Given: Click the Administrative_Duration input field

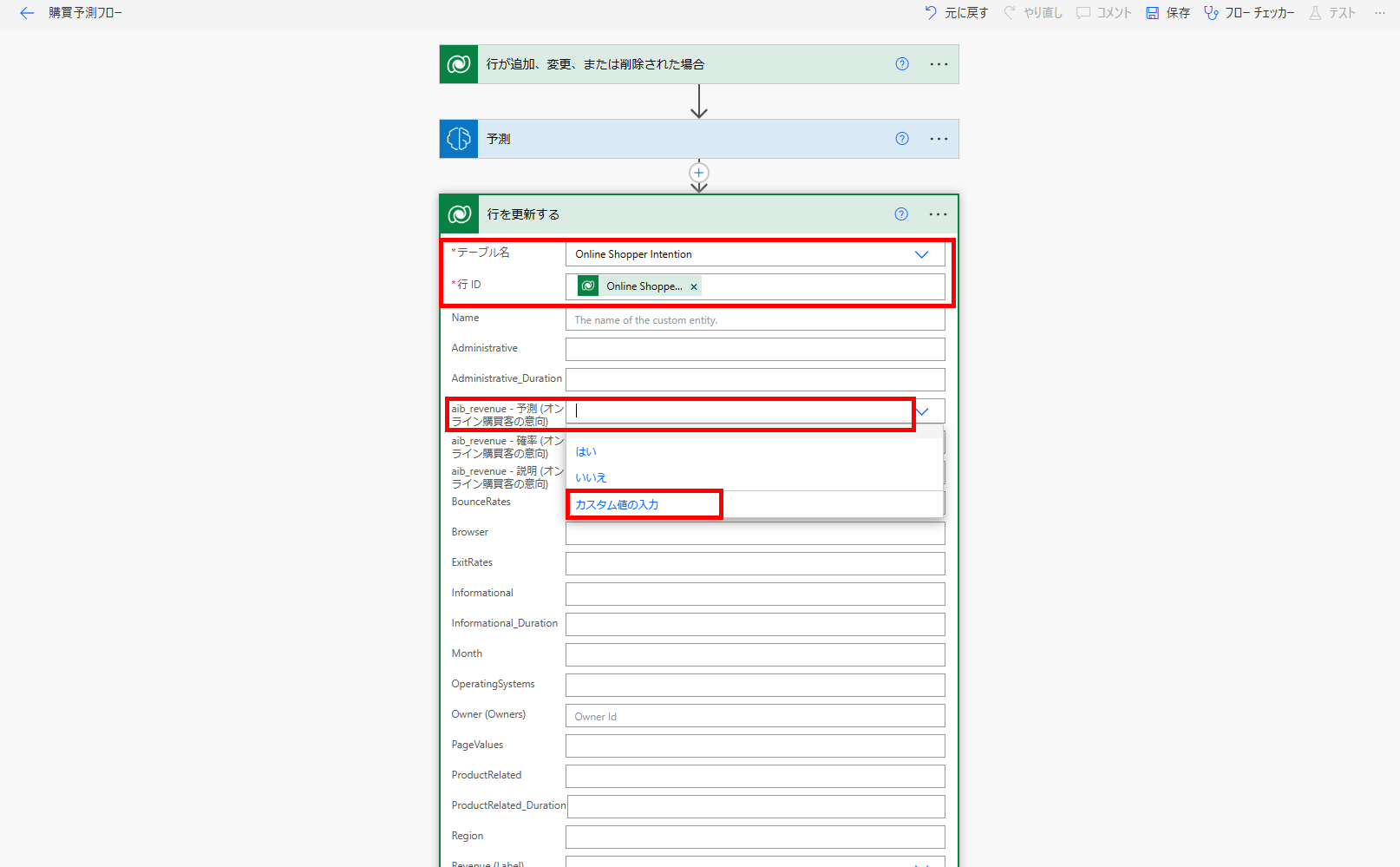Looking at the screenshot, I should (756, 379).
